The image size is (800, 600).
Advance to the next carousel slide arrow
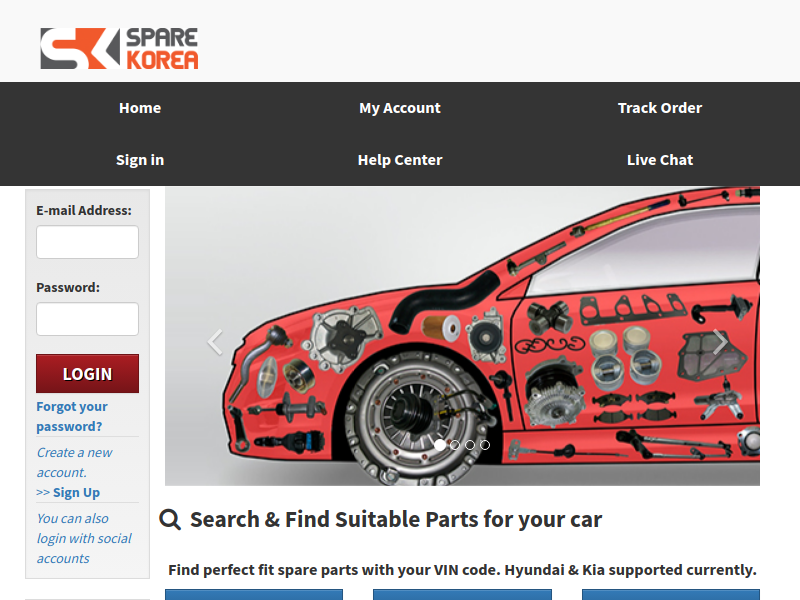(719, 342)
